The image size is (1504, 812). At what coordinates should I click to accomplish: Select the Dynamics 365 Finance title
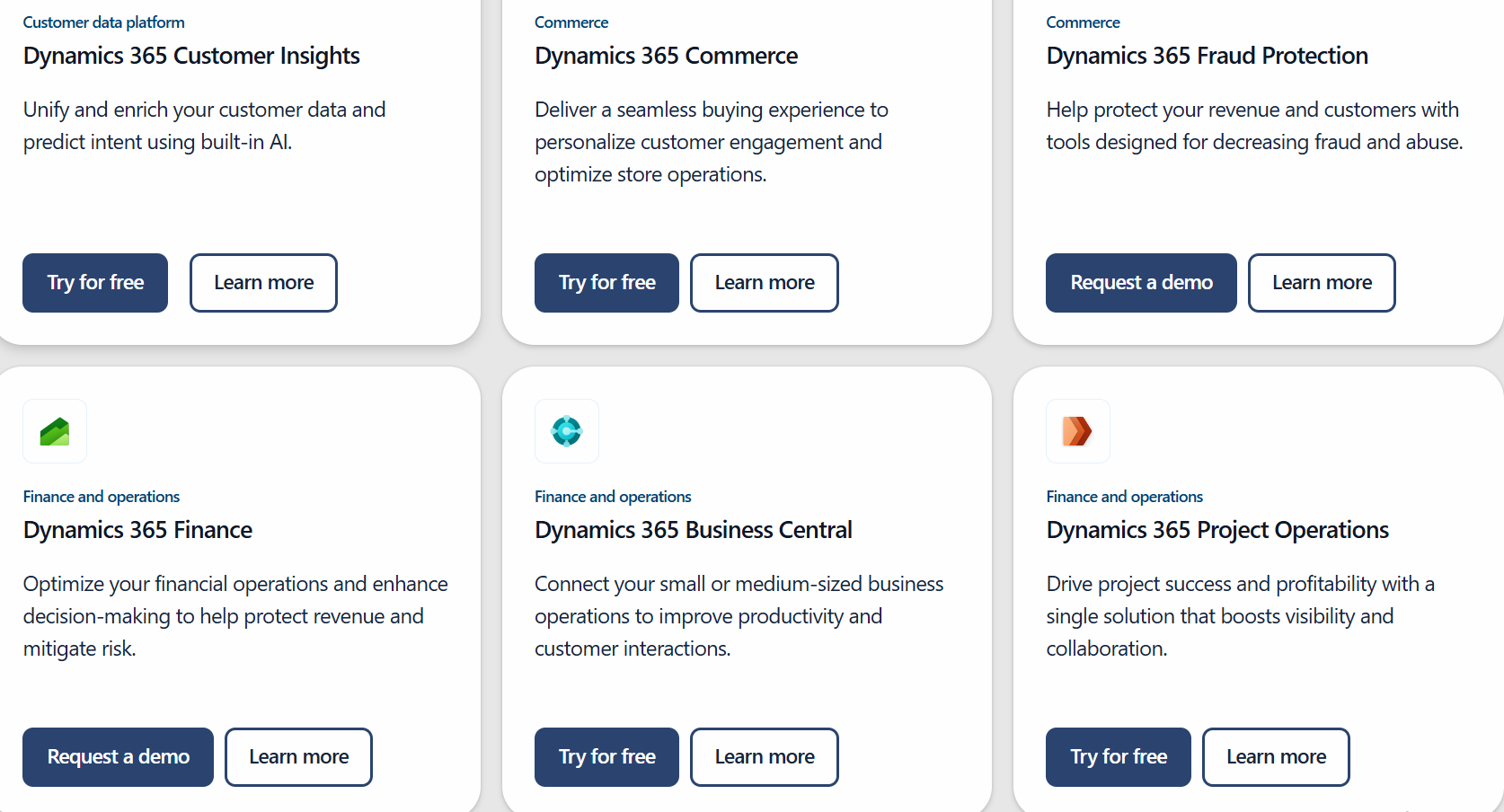pos(137,530)
